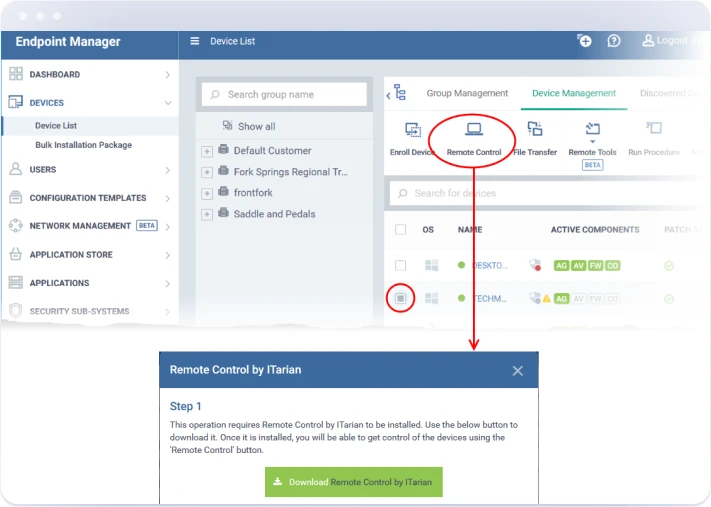This screenshot has width=711, height=507.
Task: Click the Run Procedure toolbar icon
Action: coord(654,128)
